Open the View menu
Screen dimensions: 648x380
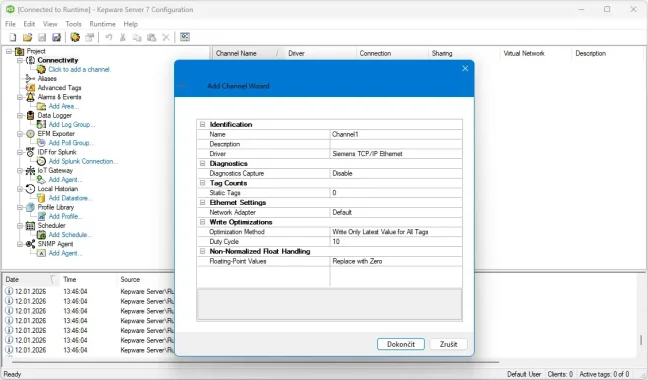[50, 24]
